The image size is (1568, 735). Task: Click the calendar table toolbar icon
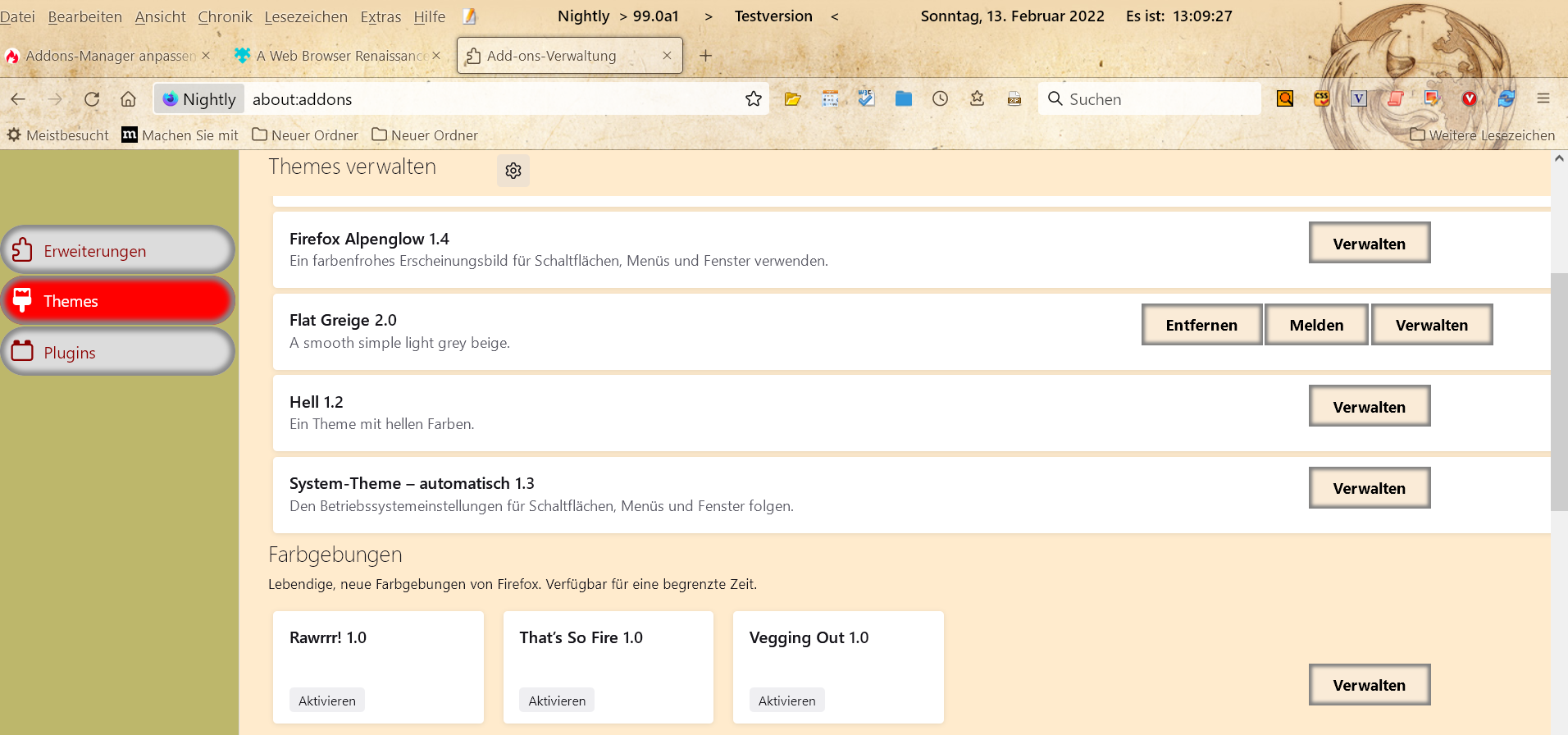[x=830, y=99]
